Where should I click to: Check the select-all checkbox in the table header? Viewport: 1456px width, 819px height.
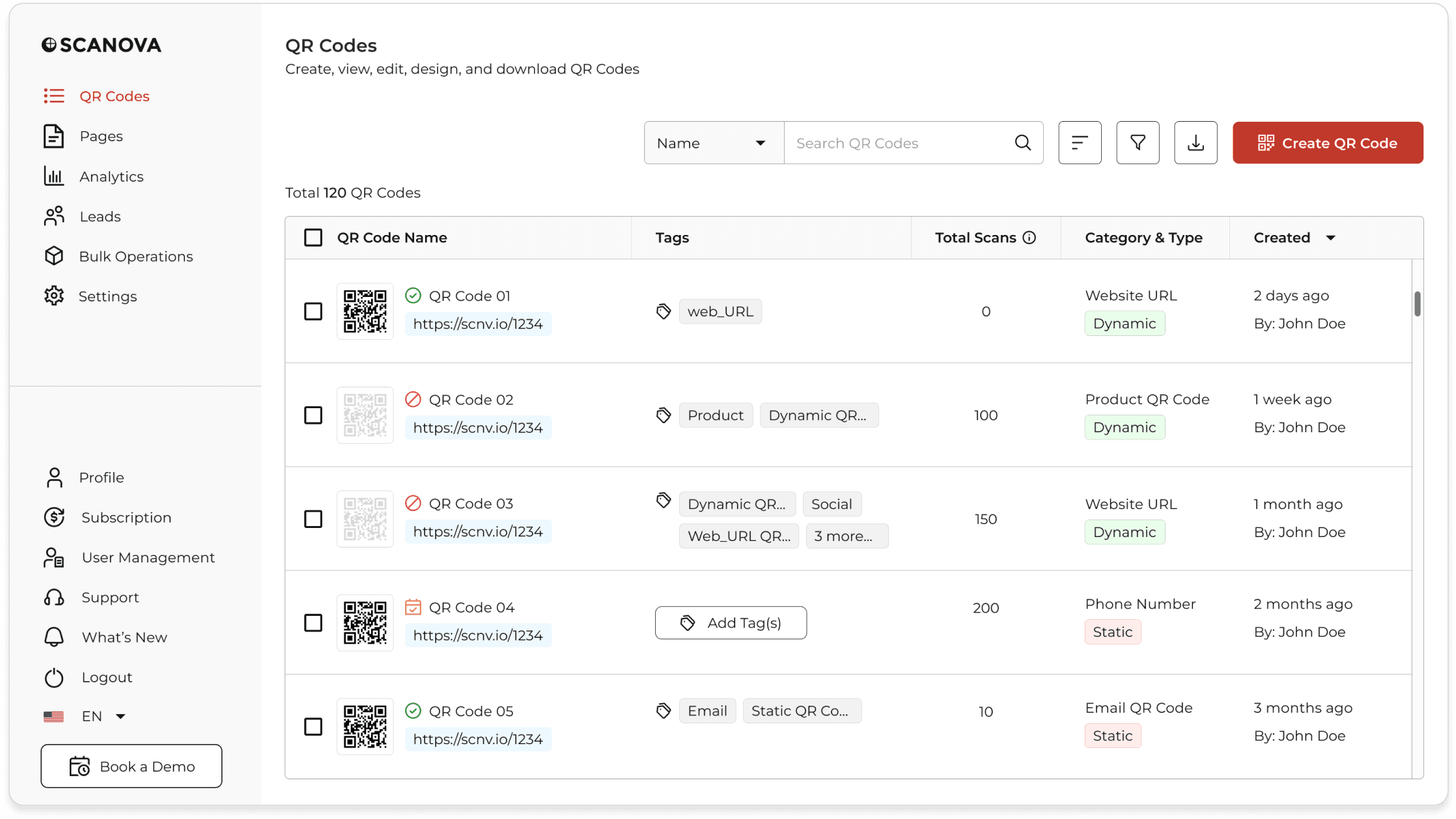[x=313, y=237]
